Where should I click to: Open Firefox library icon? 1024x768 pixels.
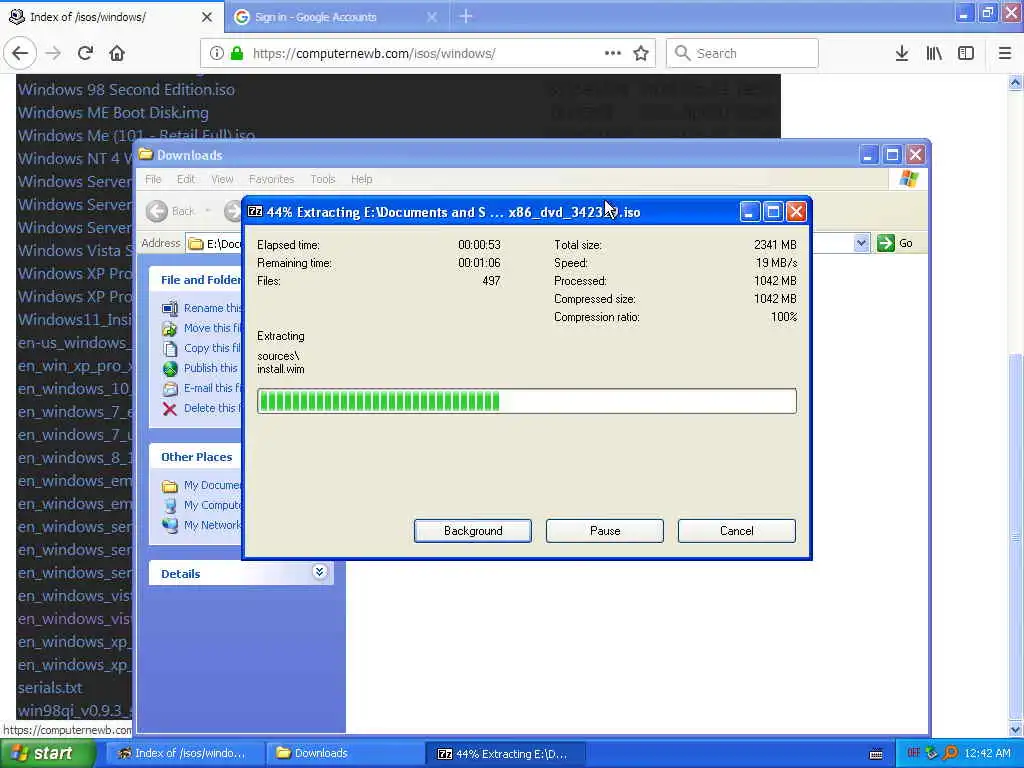tap(934, 53)
